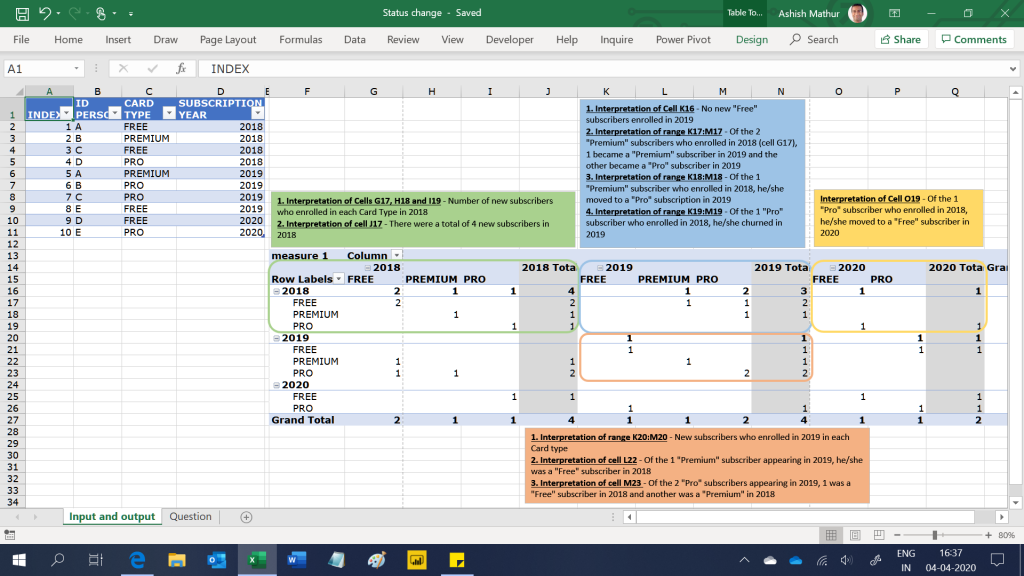Open Task View on the taskbar
Image resolution: width=1024 pixels, height=576 pixels.
click(95, 560)
